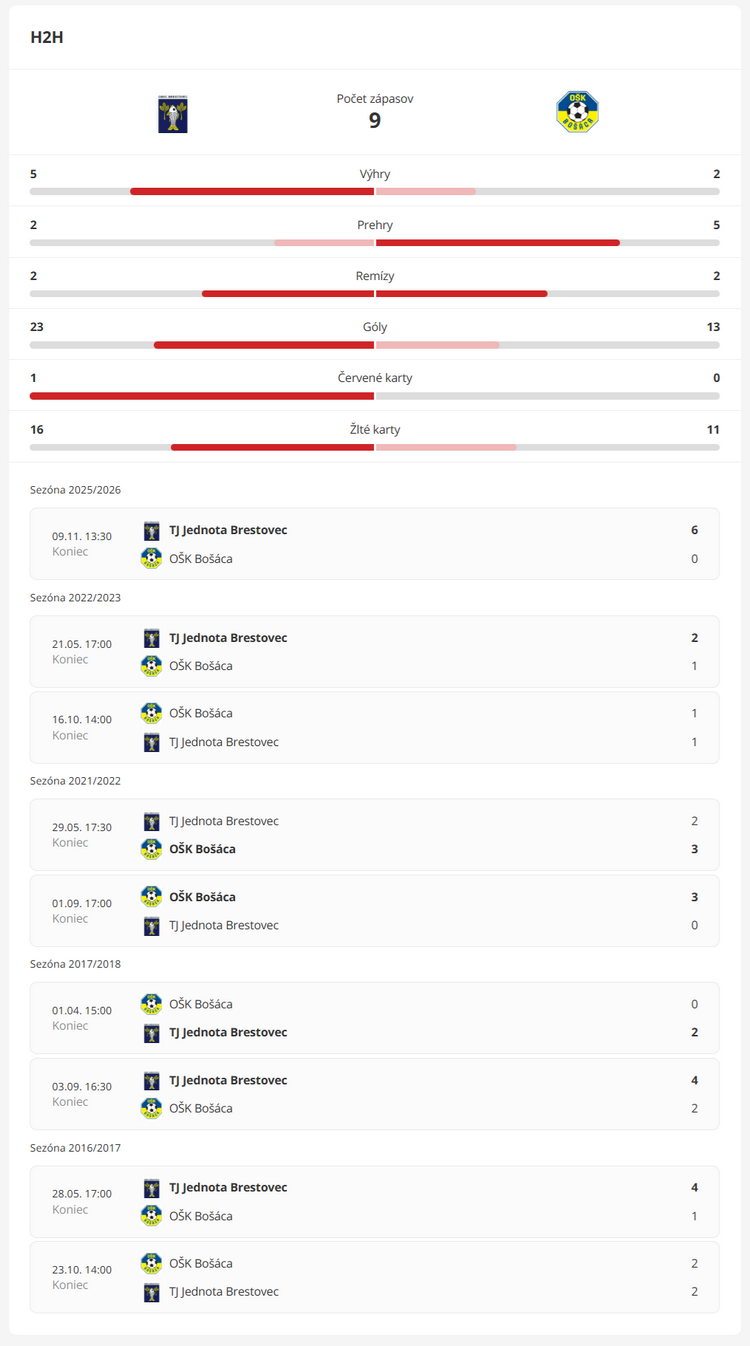
Task: Open TJ Jednota Brestovec team in 03.09. match
Action: pyautogui.click(x=228, y=1080)
